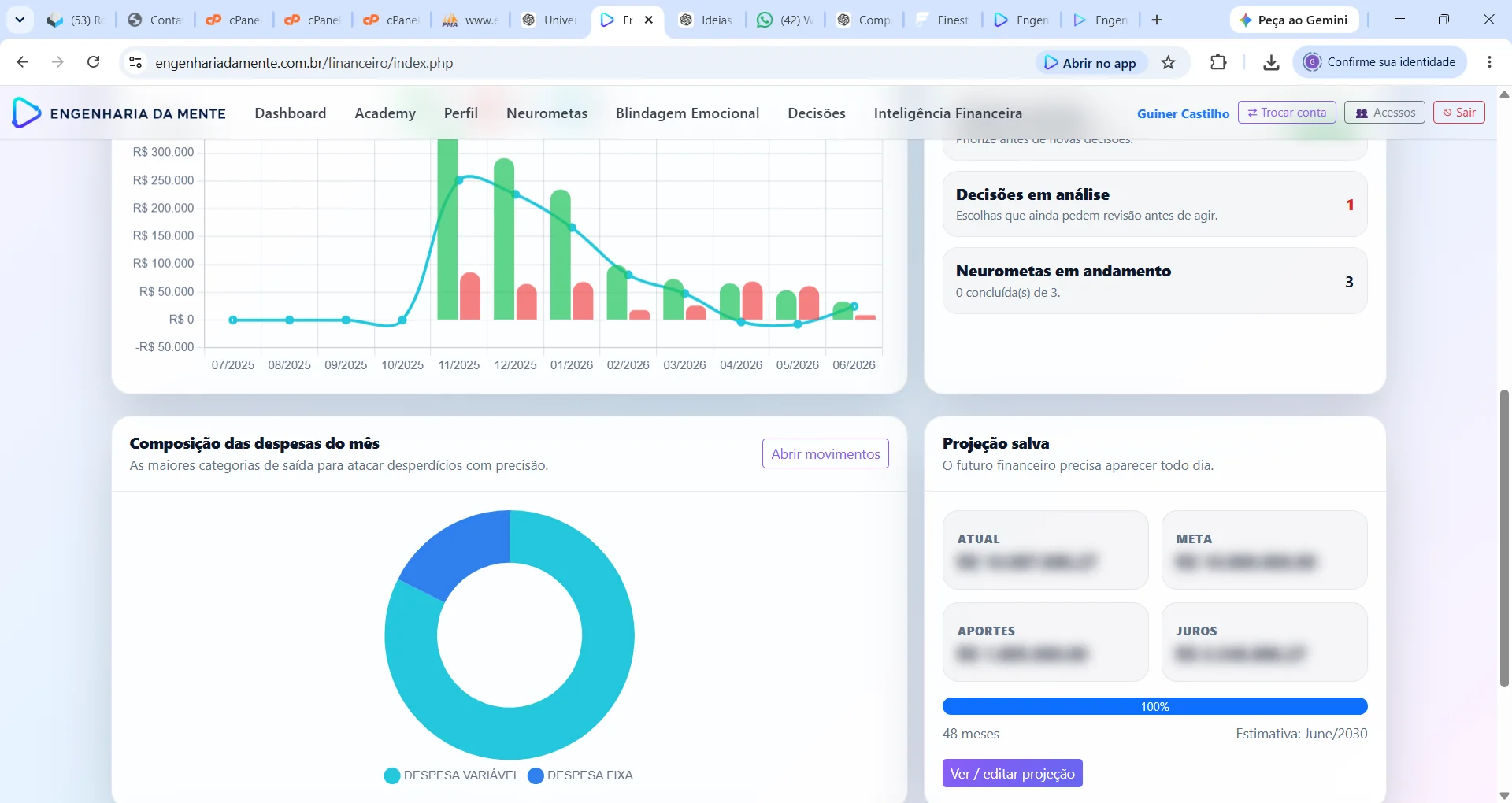Toggle Despesa Variável legend item
The height and width of the screenshot is (803, 1512).
[452, 775]
